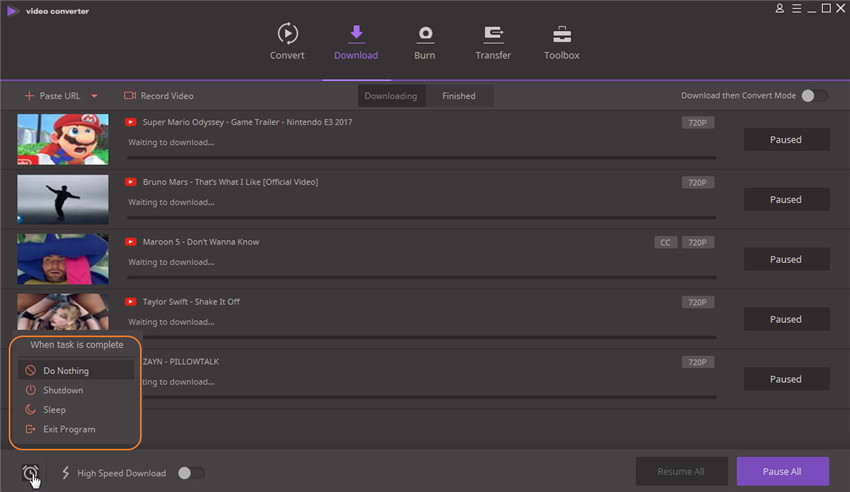850x492 pixels.
Task: Choose Sleep when task is complete
Action: (76, 410)
